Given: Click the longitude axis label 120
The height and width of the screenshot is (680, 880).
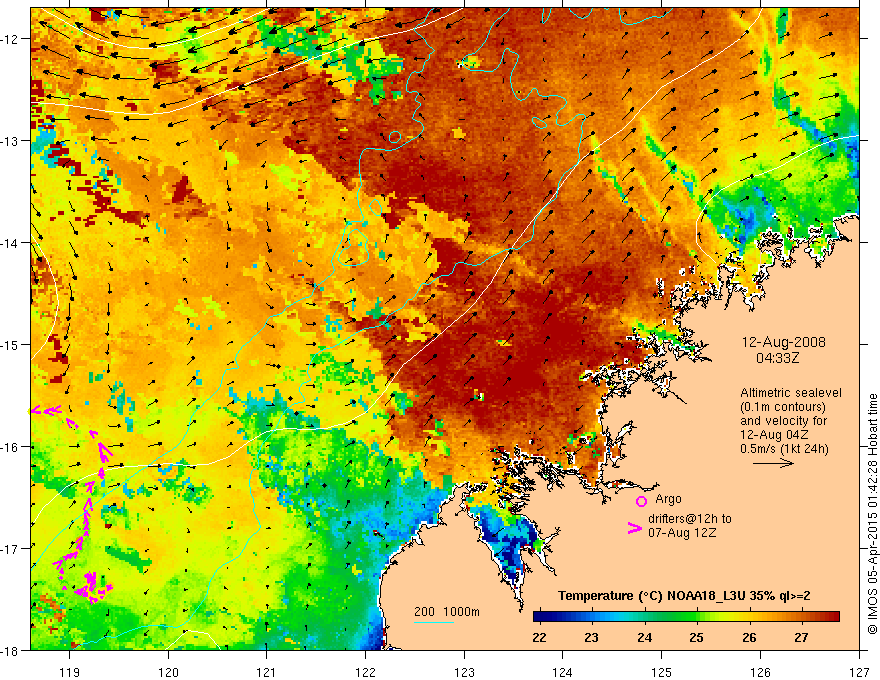Looking at the screenshot, I should pyautogui.click(x=168, y=672).
